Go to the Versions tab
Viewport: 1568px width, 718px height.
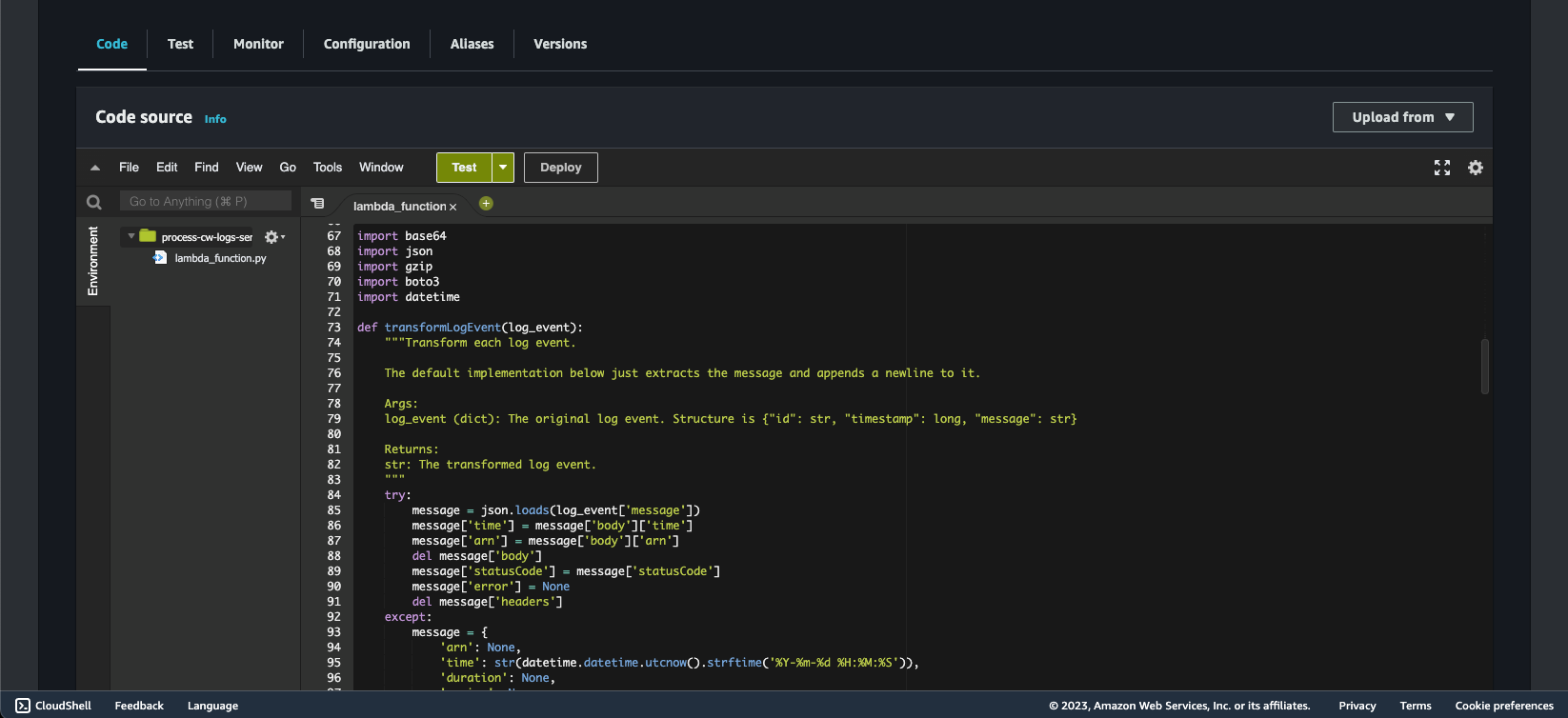point(560,44)
